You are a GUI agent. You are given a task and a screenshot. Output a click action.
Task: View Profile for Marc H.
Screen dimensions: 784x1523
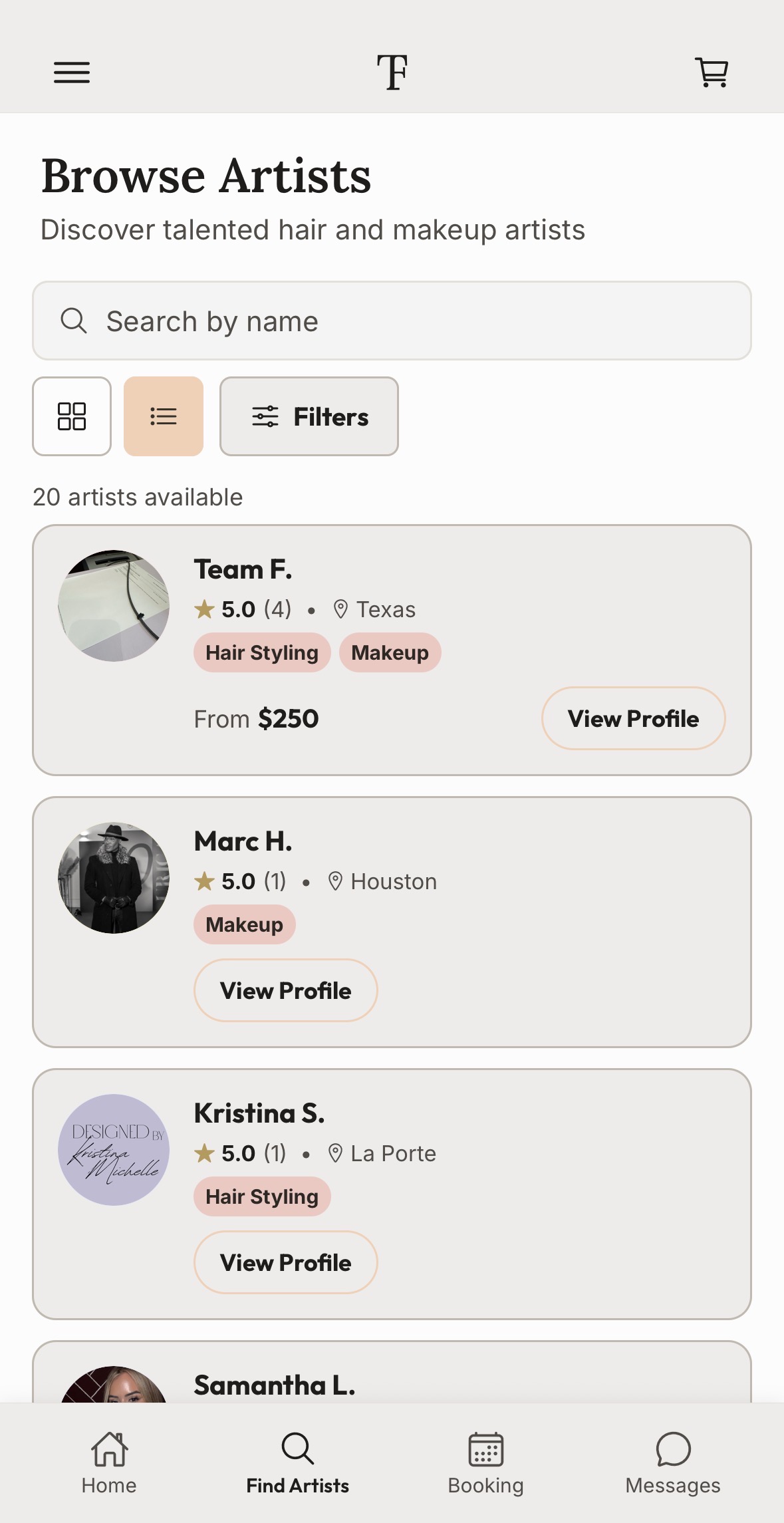(286, 990)
